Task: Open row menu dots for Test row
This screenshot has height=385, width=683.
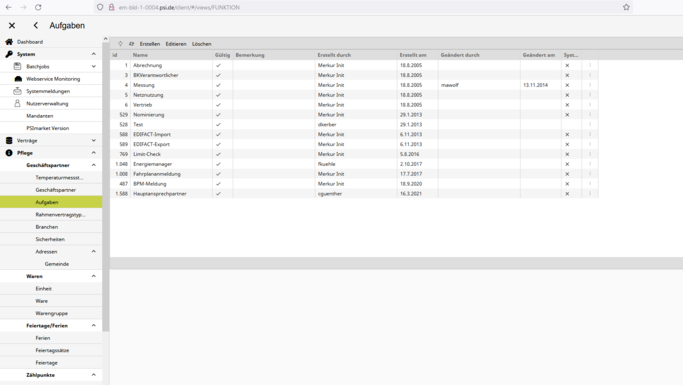Action: (x=590, y=124)
